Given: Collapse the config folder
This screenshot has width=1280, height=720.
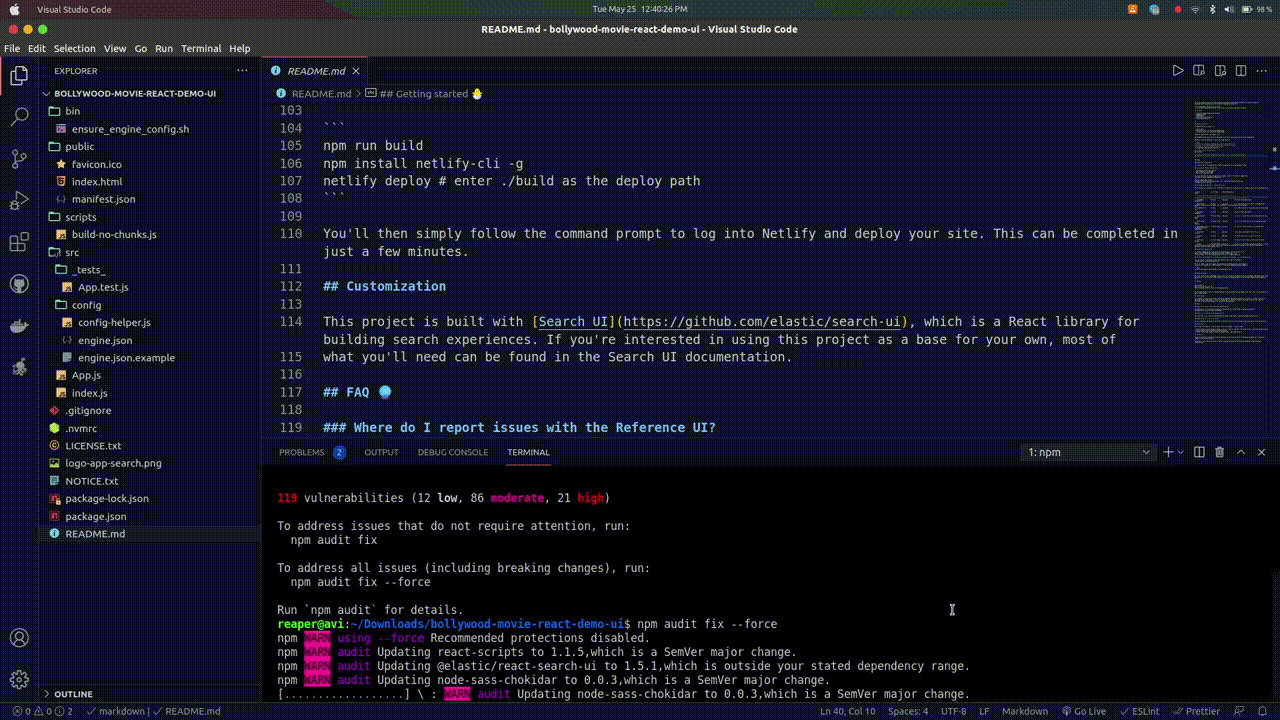Looking at the screenshot, I should tap(150, 305).
